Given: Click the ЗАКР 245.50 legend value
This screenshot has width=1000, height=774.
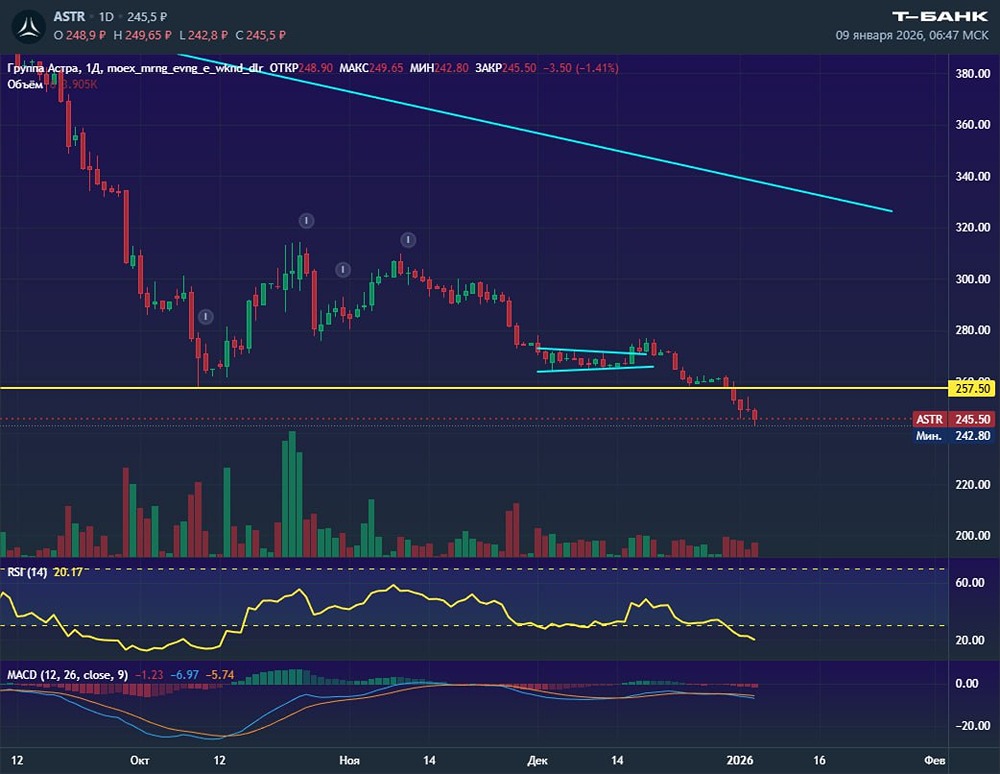Looking at the screenshot, I should tap(506, 68).
